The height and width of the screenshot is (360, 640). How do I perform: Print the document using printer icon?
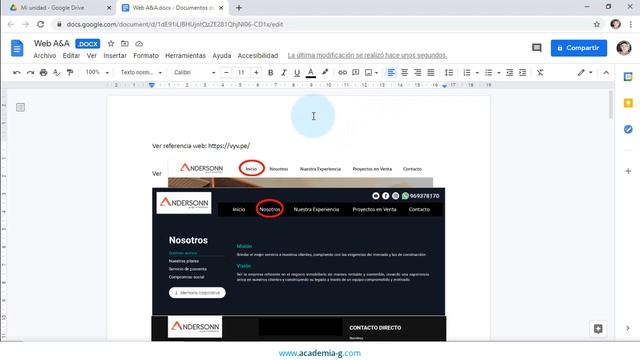click(x=43, y=73)
